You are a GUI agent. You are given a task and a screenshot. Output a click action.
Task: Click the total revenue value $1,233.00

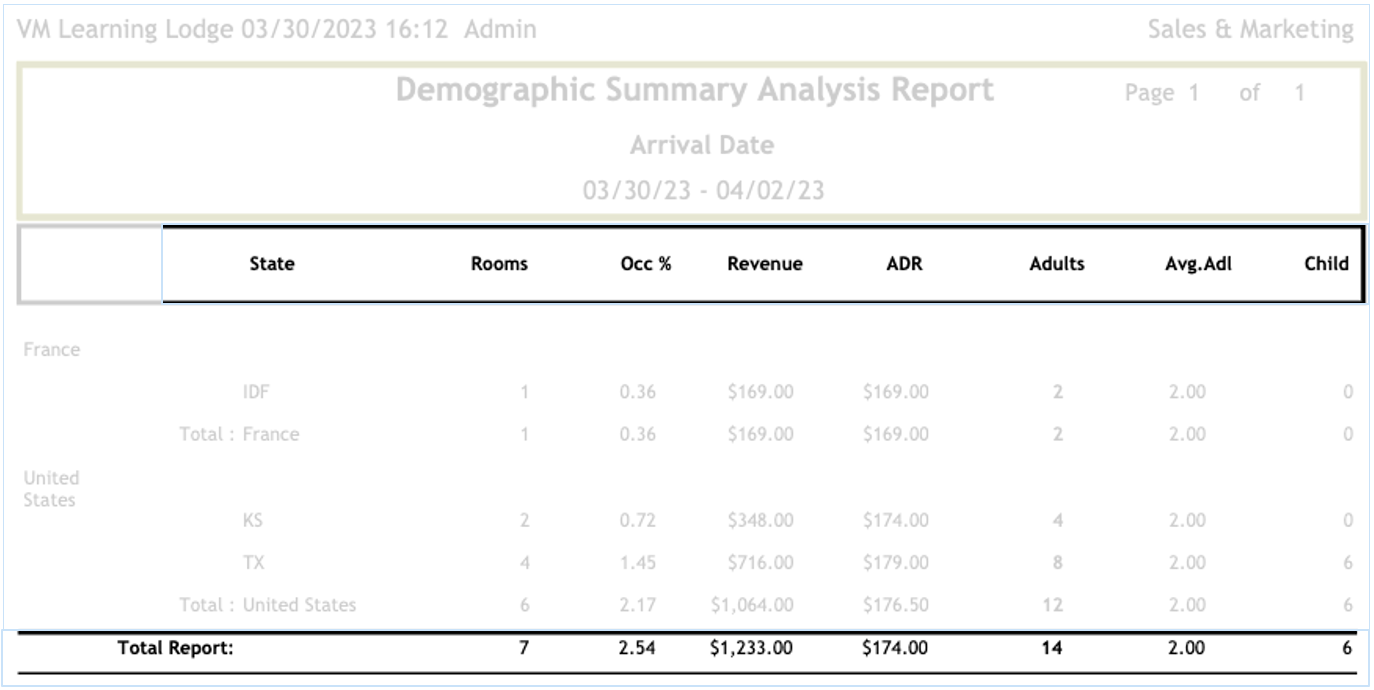click(751, 648)
